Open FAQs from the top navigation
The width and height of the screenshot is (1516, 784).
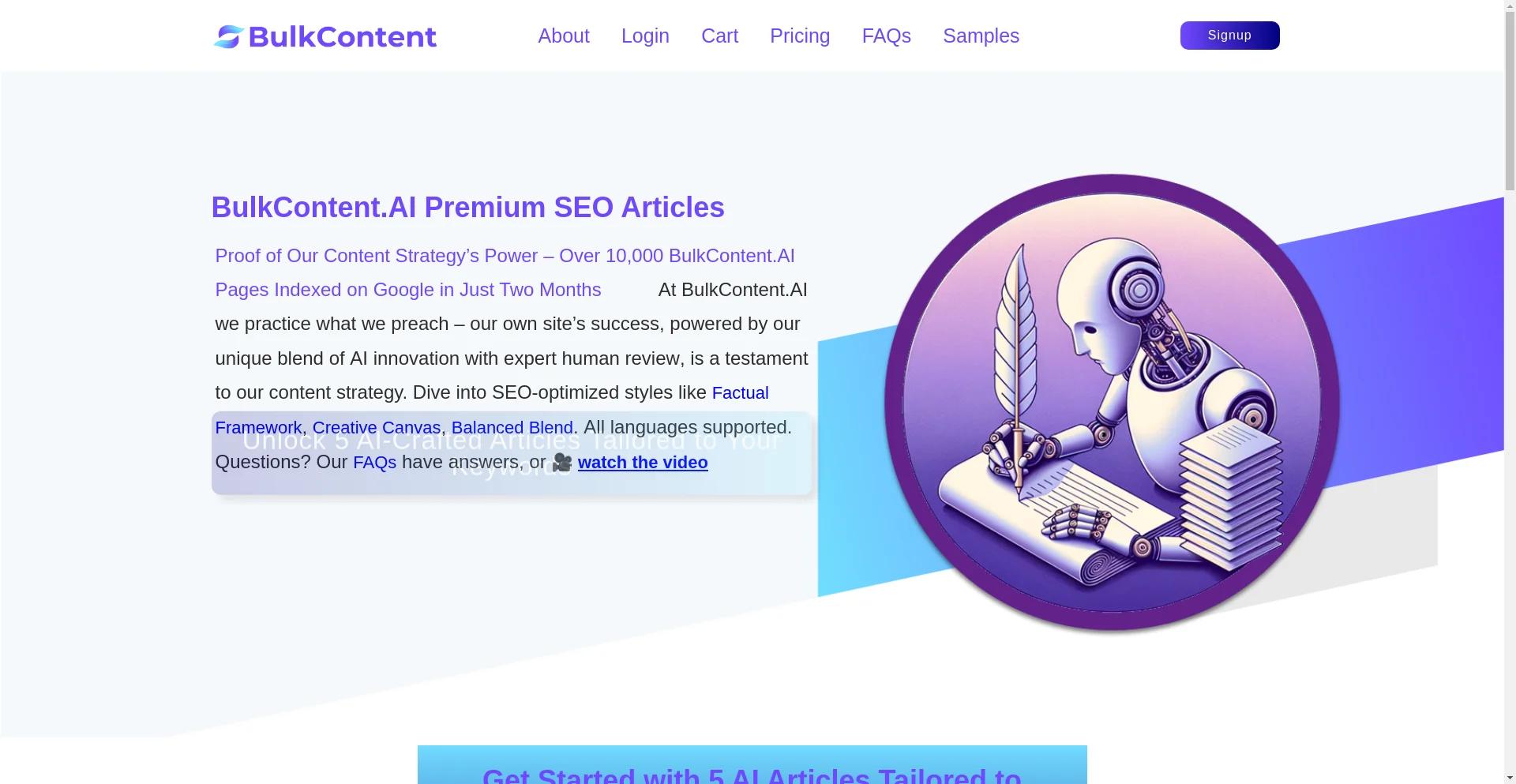pyautogui.click(x=886, y=36)
